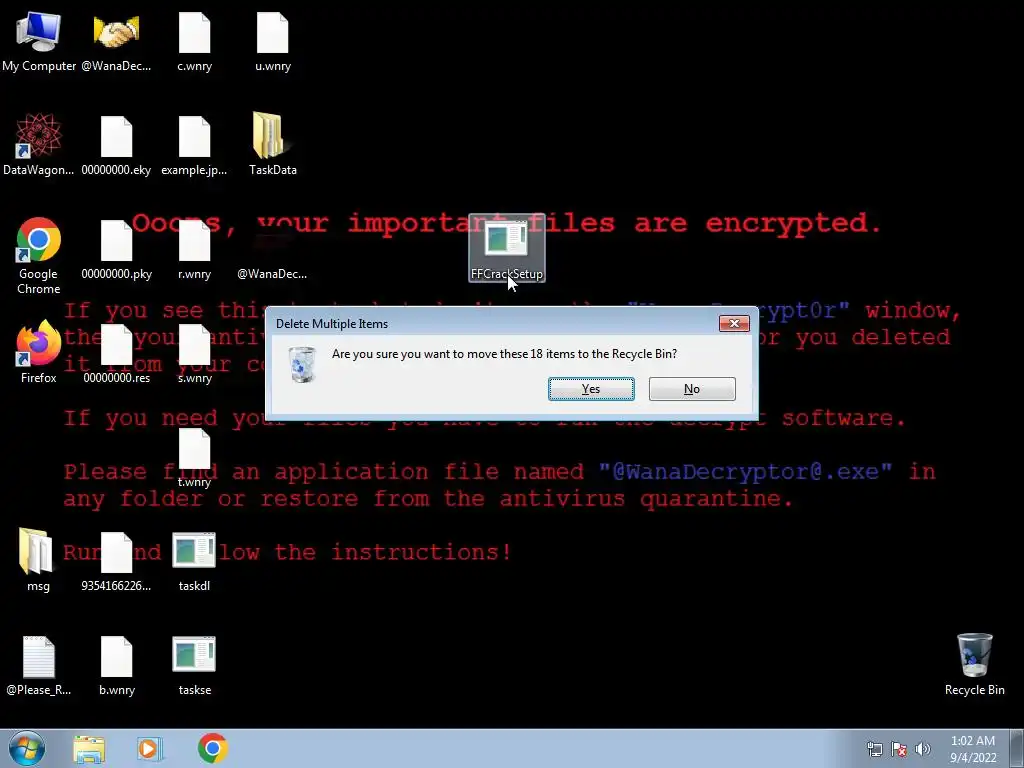Open Windows Explorer from the taskbar
Viewport: 1024px width, 768px height.
(89, 749)
